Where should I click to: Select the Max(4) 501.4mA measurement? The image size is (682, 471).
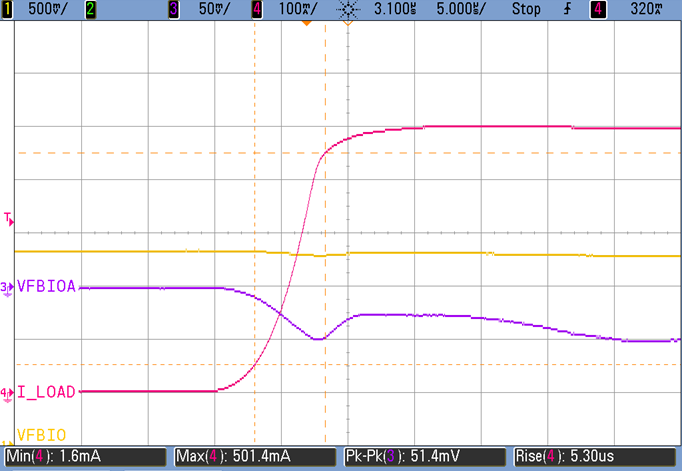[255, 457]
